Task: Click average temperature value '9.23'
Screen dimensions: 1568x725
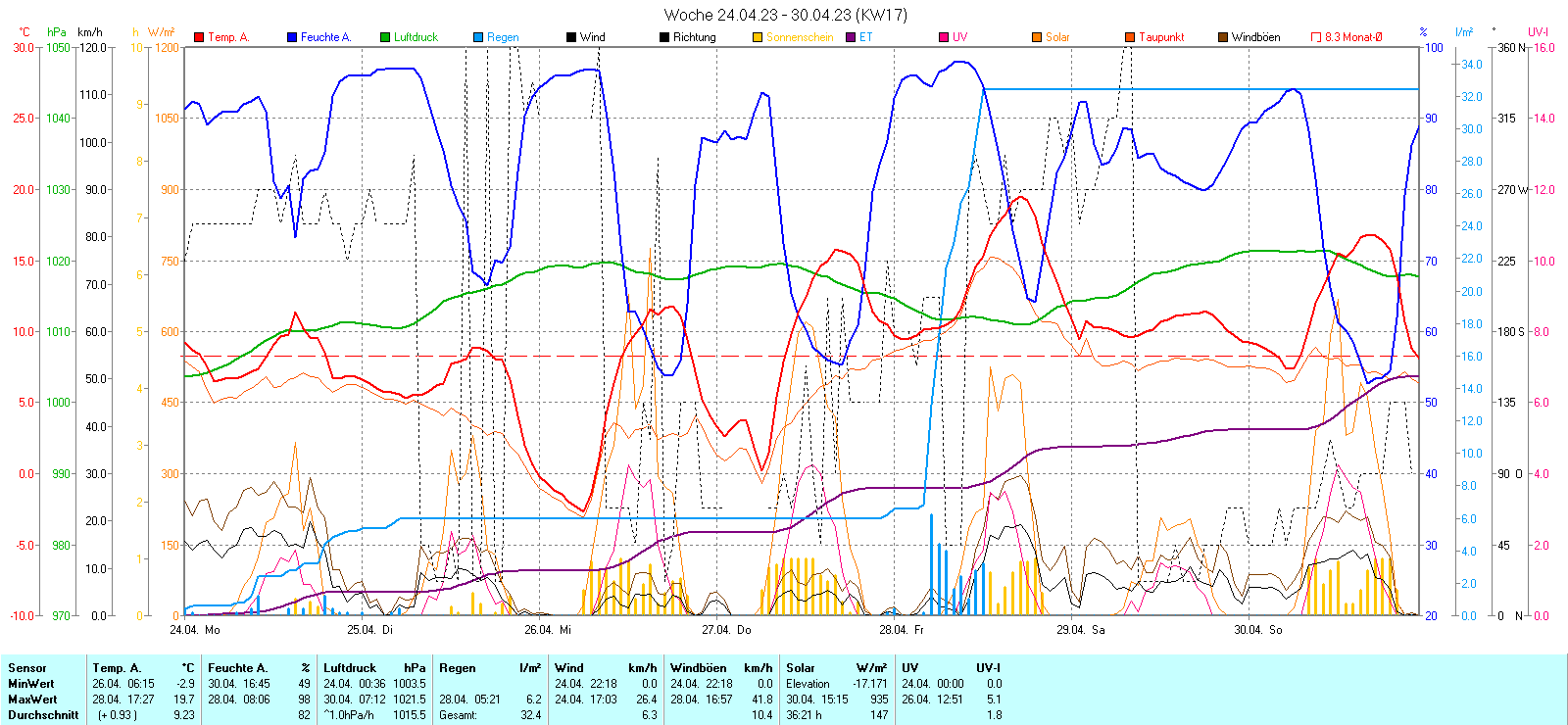Action: coord(184,715)
